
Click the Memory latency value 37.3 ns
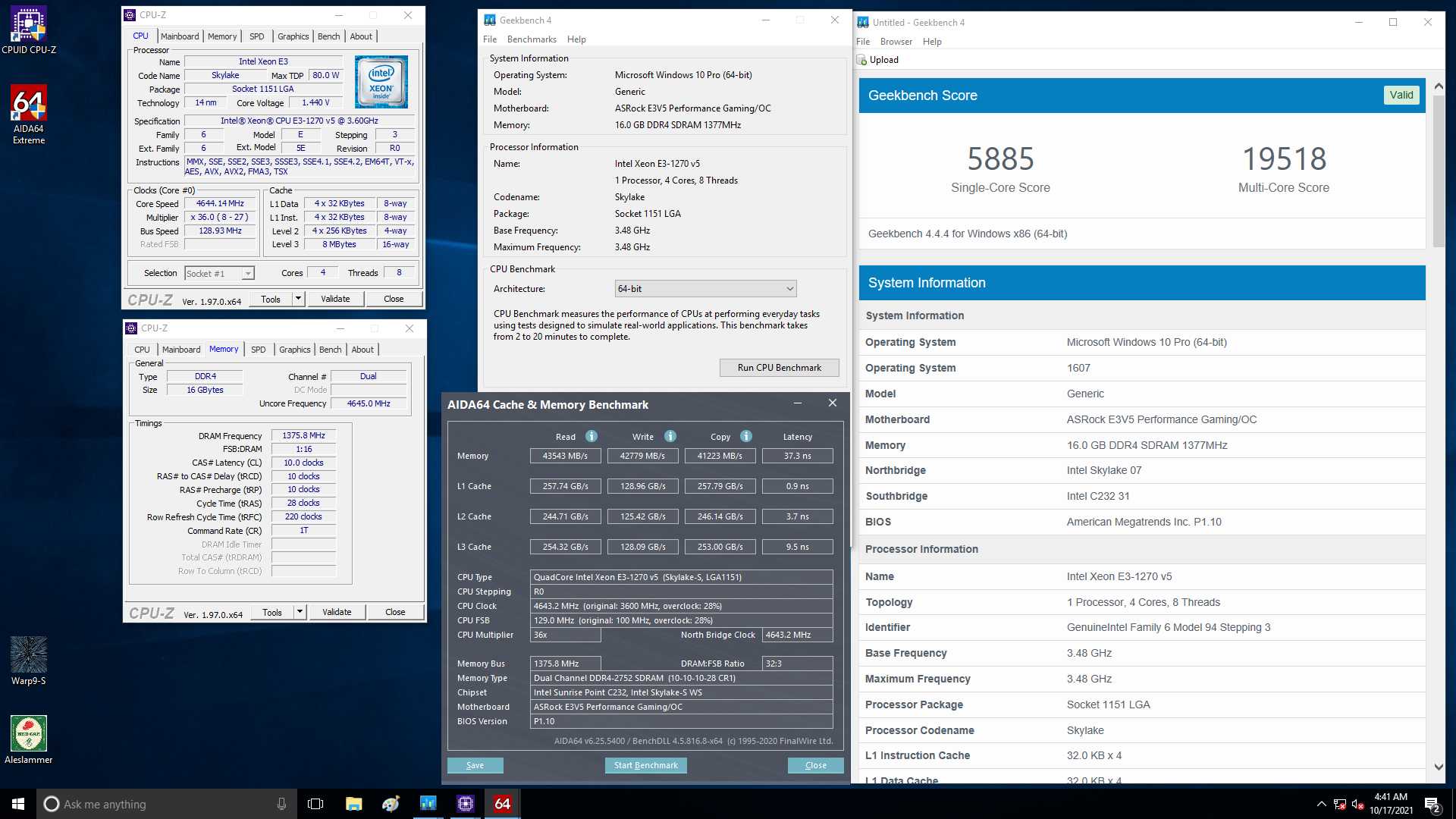point(797,456)
